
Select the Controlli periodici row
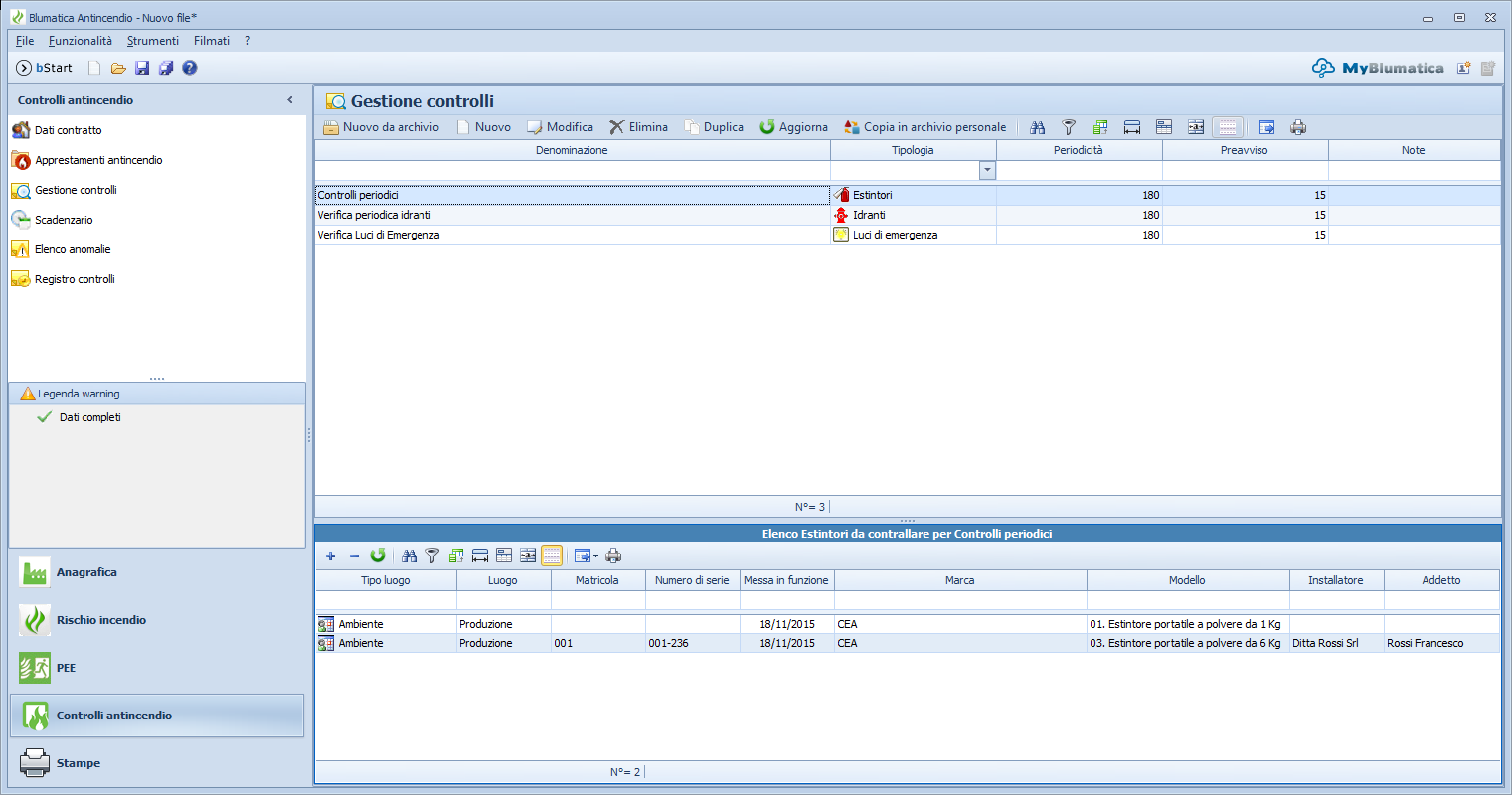pyautogui.click(x=908, y=195)
